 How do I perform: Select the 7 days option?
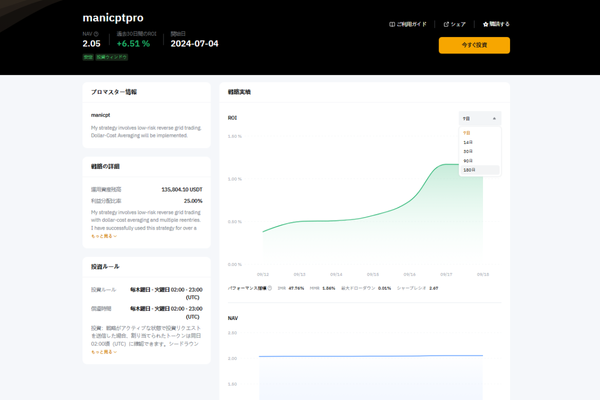[467, 132]
